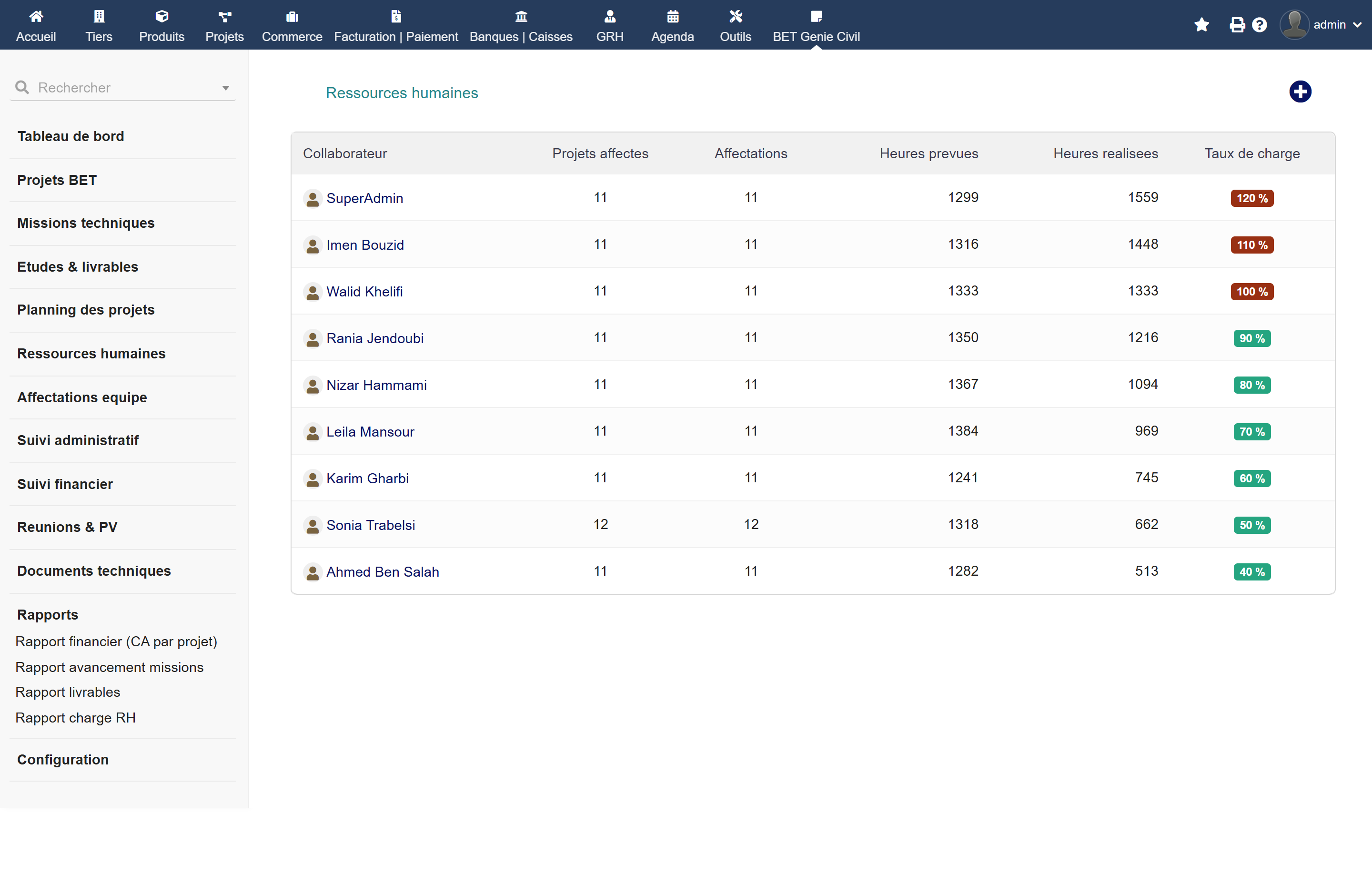Sort by Taux de charge column header
Image resolution: width=1372 pixels, height=896 pixels.
pos(1251,153)
